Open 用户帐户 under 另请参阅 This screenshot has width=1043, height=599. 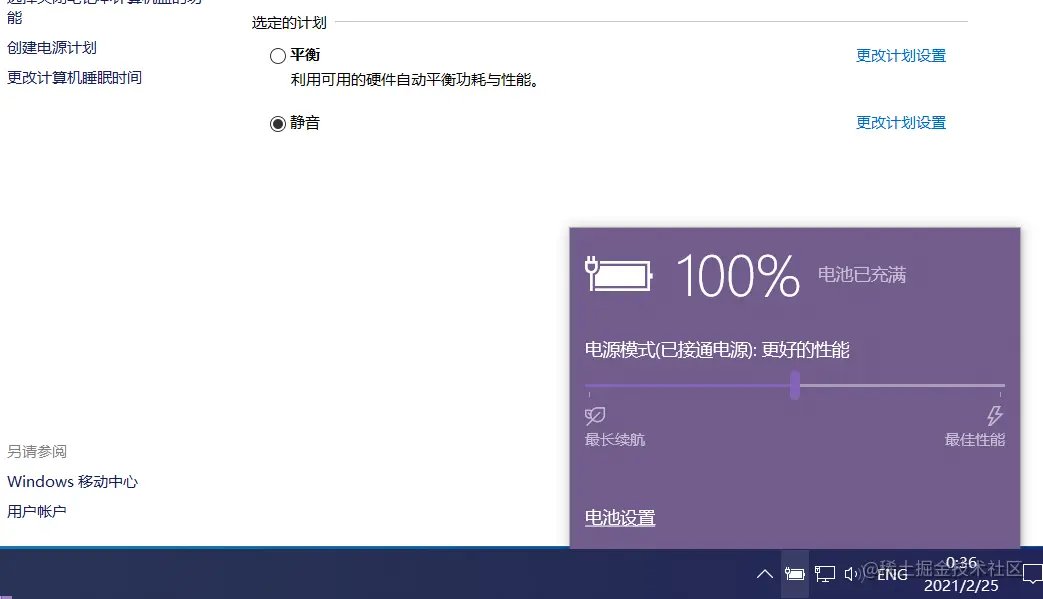(36, 510)
